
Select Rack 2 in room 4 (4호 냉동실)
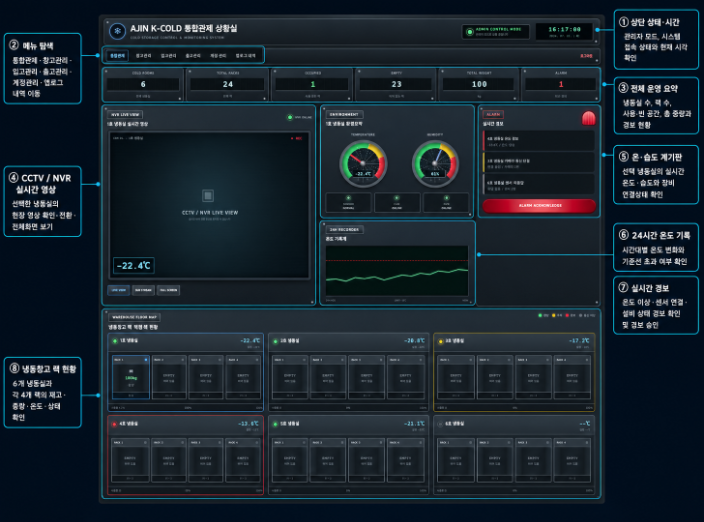(x=168, y=461)
